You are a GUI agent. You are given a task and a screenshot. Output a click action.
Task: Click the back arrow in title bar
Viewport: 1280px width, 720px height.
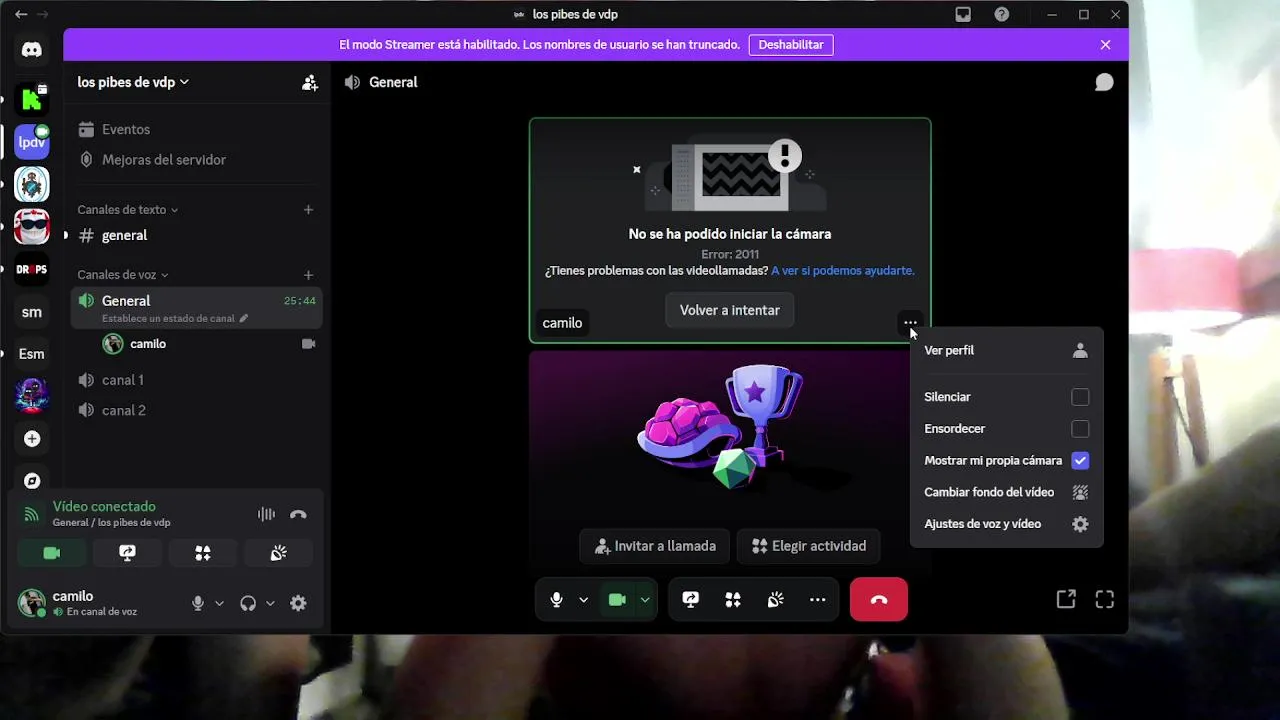(x=21, y=14)
